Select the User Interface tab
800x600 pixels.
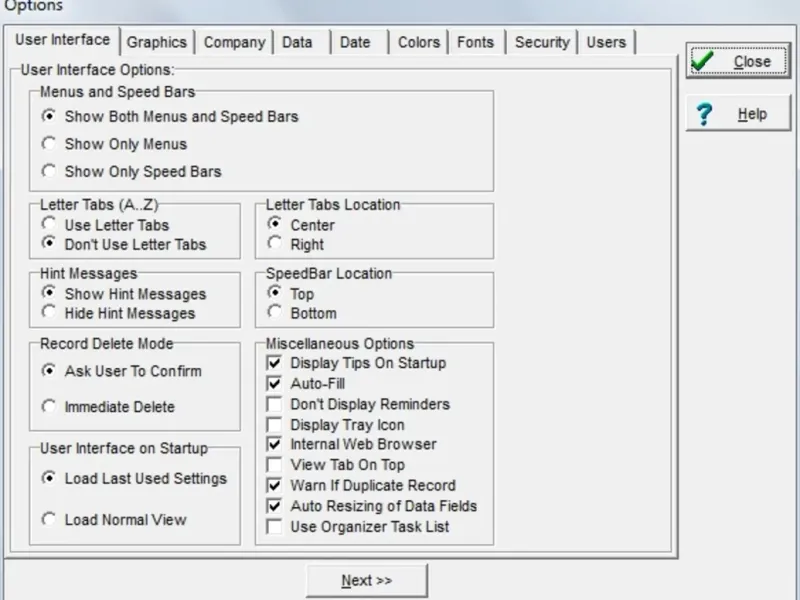(x=63, y=40)
